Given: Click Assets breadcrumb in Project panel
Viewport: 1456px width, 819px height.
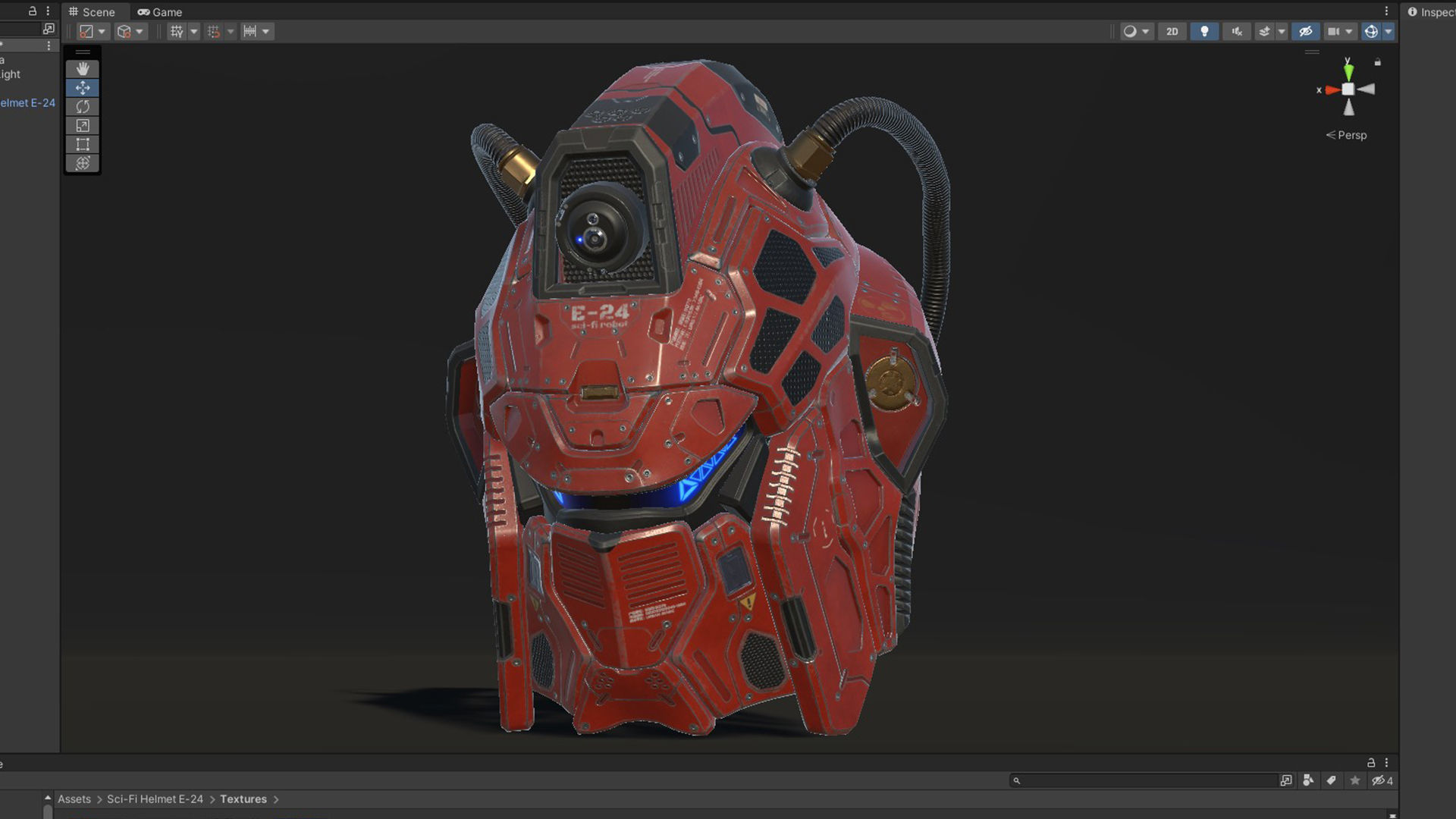Looking at the screenshot, I should click(74, 799).
